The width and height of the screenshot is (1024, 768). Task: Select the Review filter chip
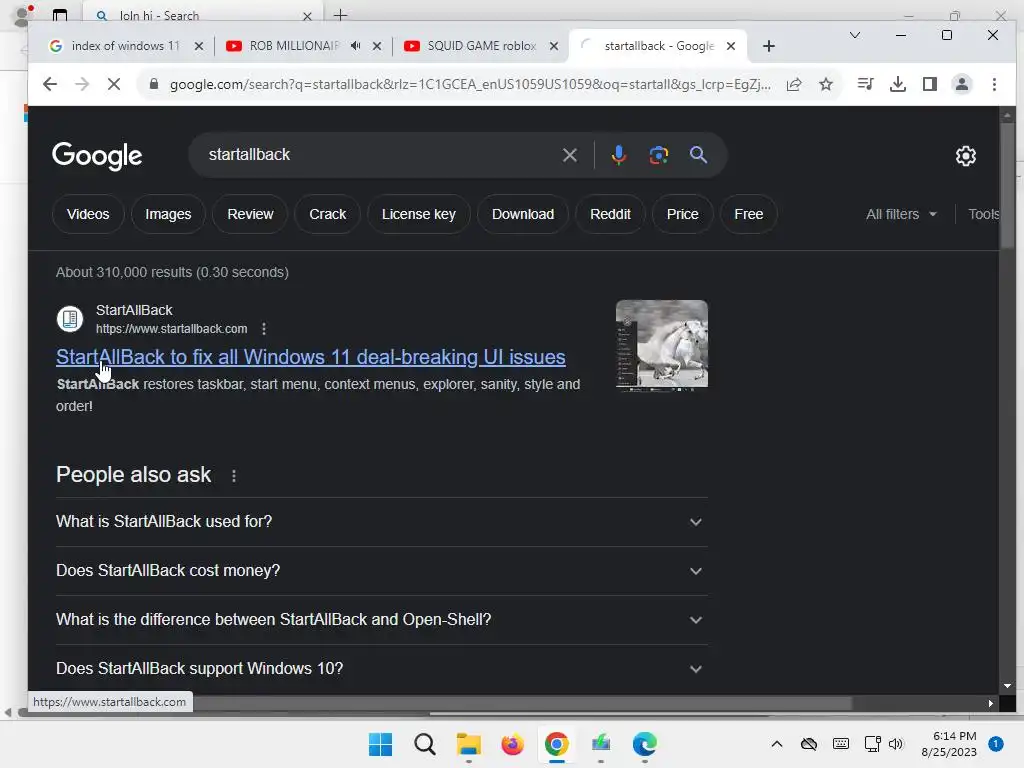[x=250, y=214]
